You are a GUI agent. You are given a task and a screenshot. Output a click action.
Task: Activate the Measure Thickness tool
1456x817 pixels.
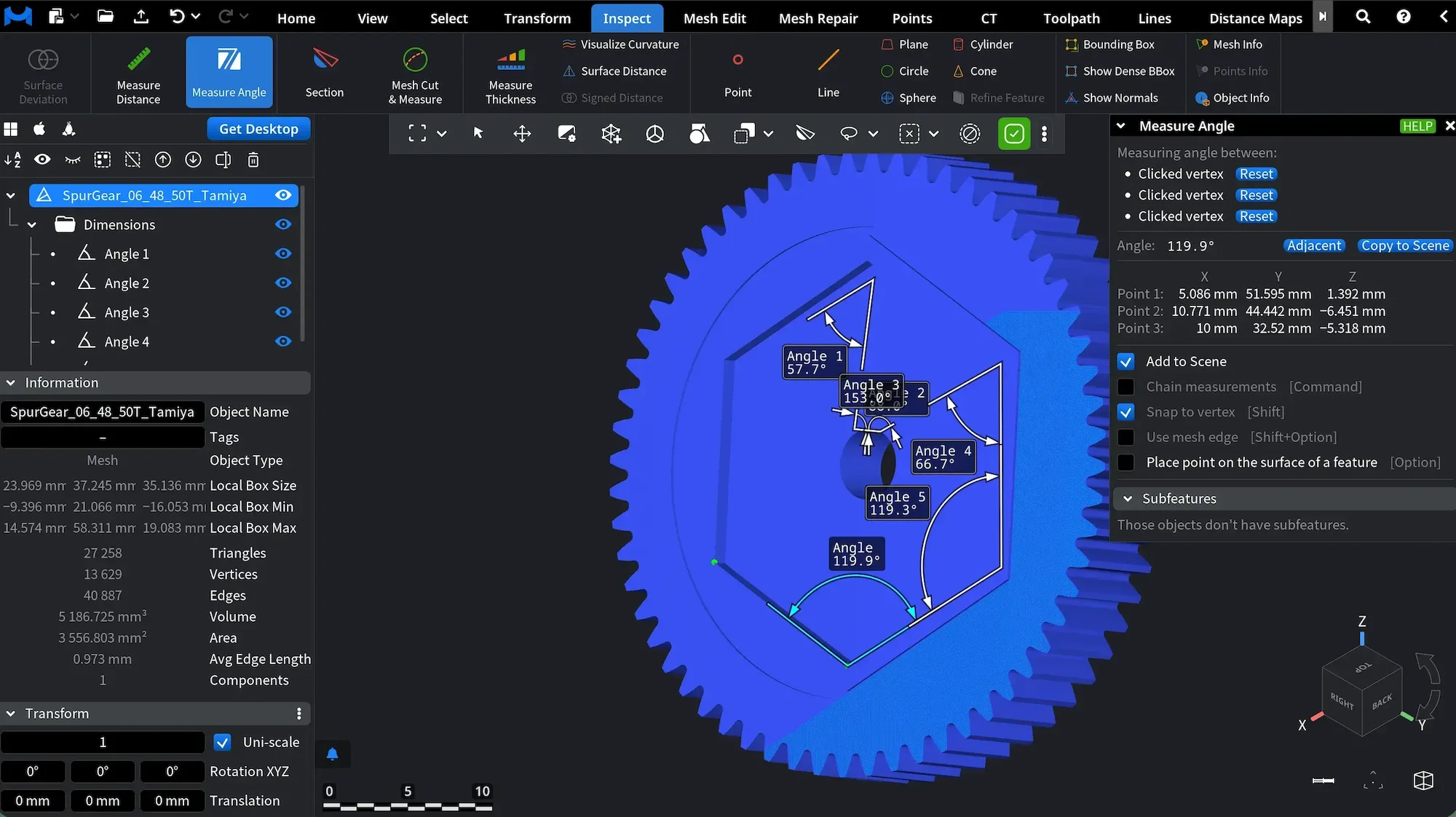click(510, 72)
